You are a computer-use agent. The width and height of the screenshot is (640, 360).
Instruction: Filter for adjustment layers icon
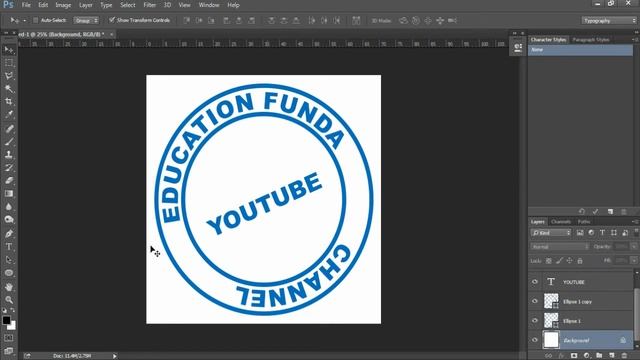point(591,233)
